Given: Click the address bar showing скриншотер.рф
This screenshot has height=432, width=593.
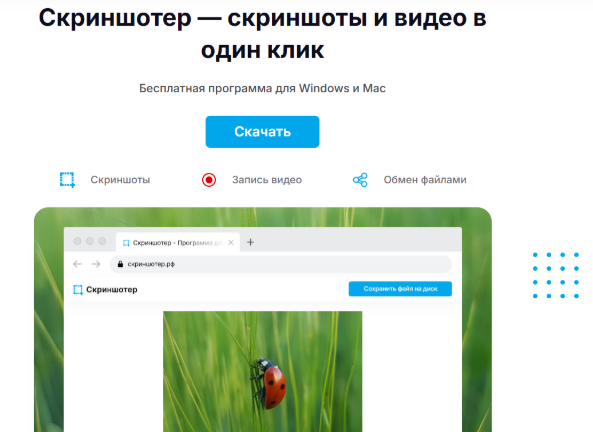Looking at the screenshot, I should 281,264.
